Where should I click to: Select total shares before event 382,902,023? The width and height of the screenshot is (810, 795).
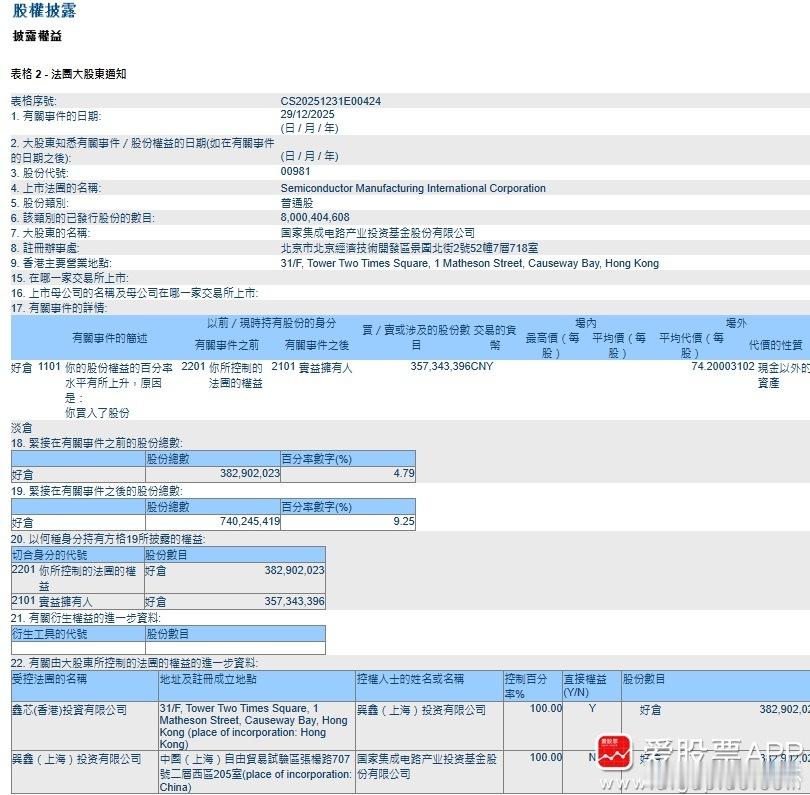point(250,473)
